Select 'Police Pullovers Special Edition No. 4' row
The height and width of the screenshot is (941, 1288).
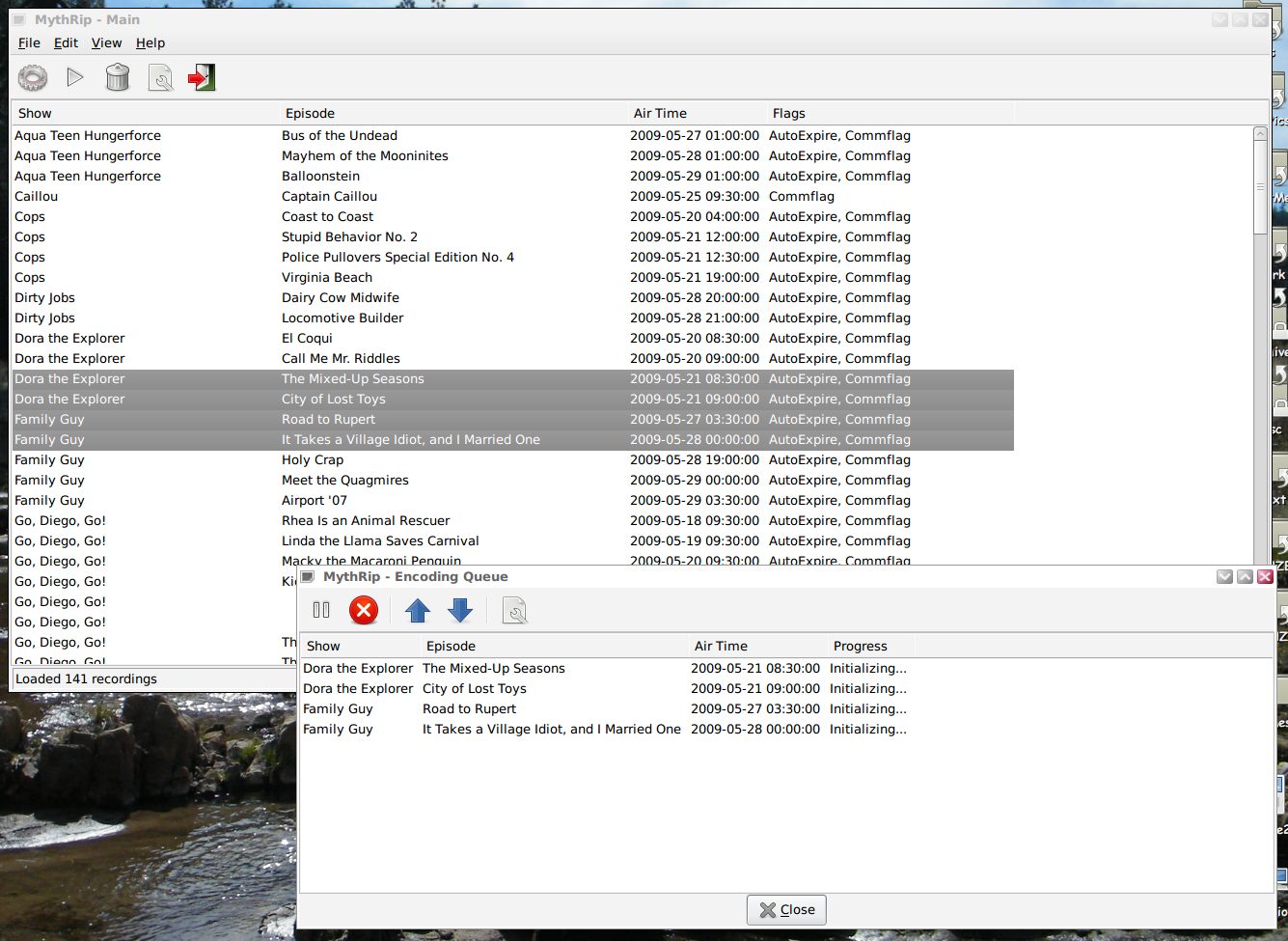point(512,257)
